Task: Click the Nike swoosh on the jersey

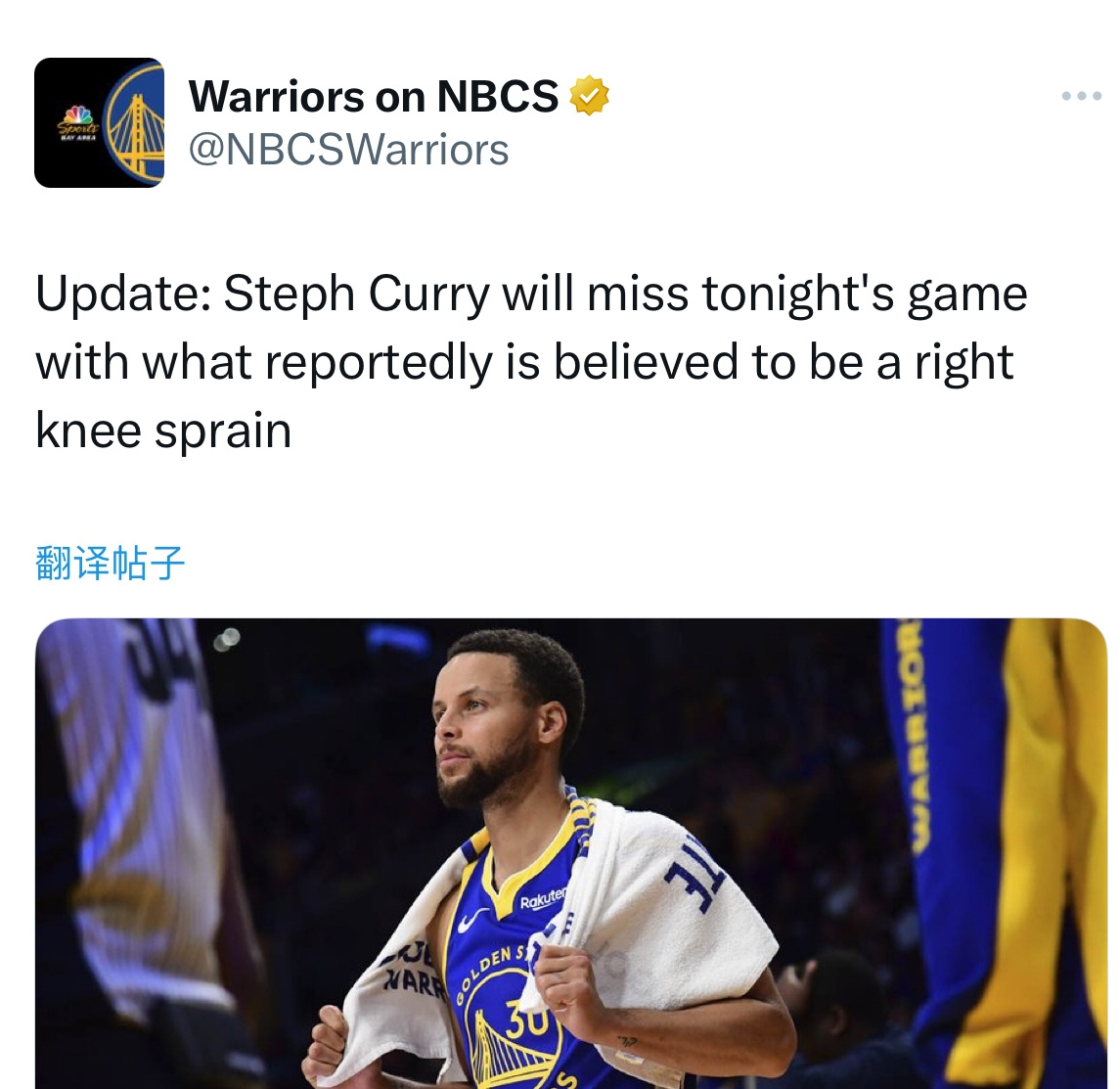Action: [472, 920]
